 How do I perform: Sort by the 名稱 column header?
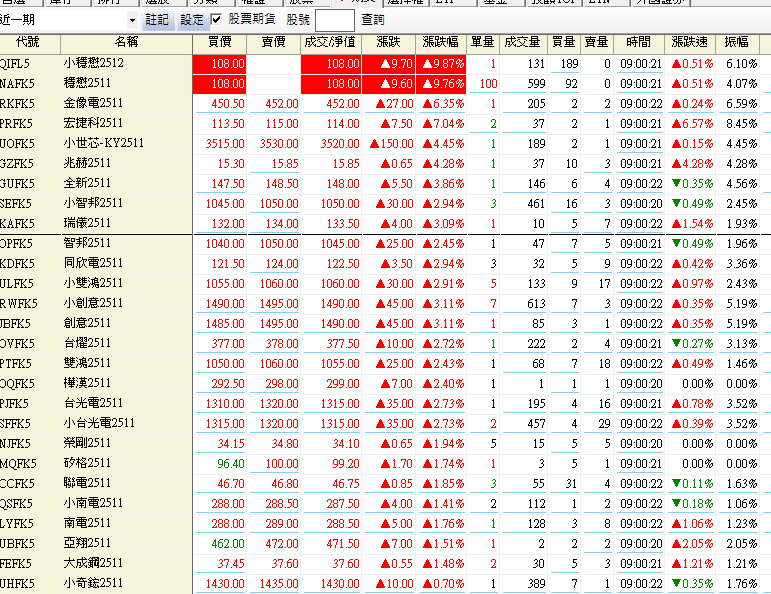[x=126, y=43]
